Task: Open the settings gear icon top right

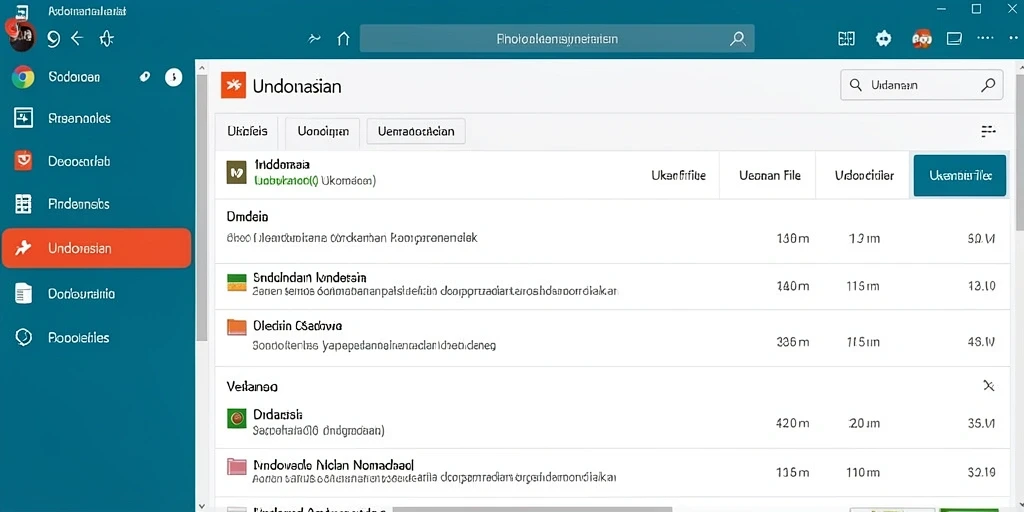Action: click(x=884, y=39)
